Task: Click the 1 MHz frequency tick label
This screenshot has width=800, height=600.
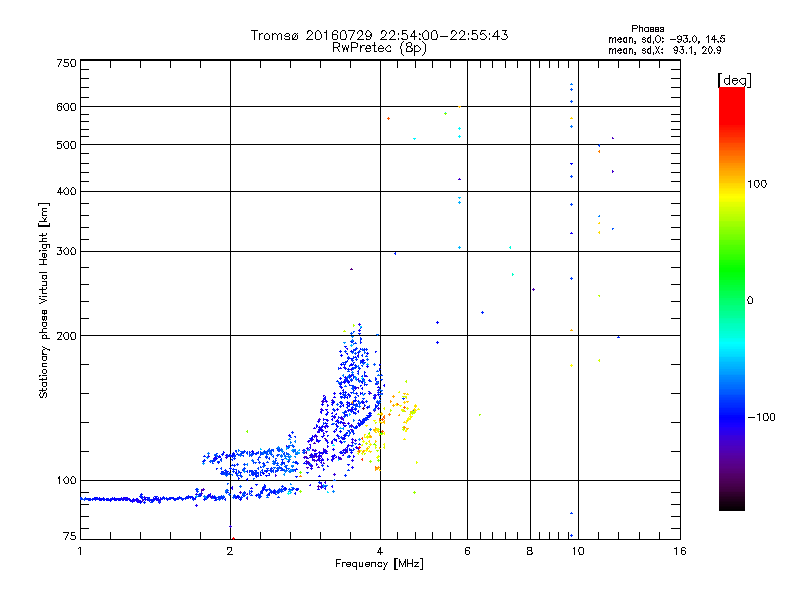Action: tap(80, 551)
